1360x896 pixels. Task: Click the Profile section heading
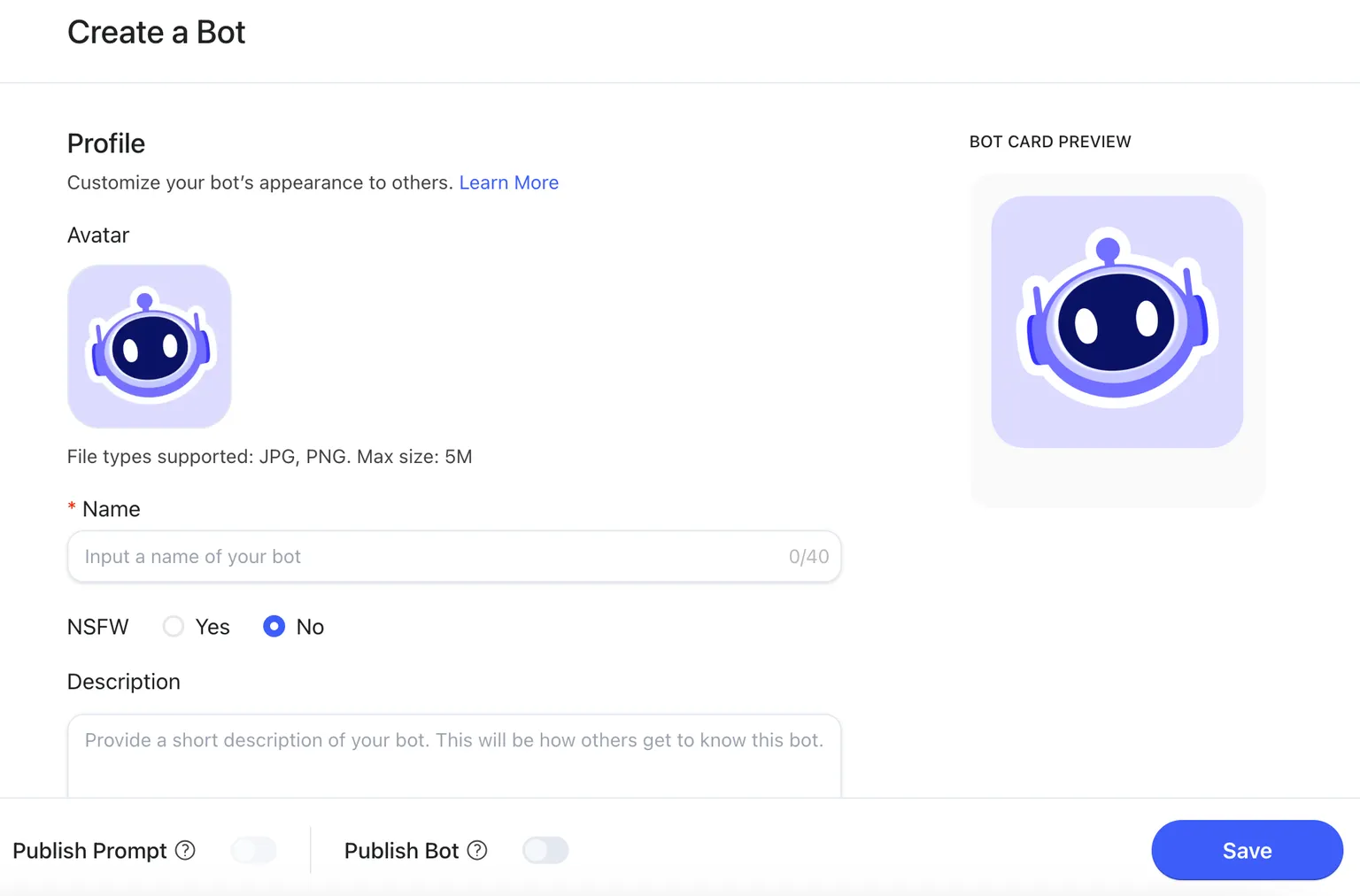pos(106,143)
